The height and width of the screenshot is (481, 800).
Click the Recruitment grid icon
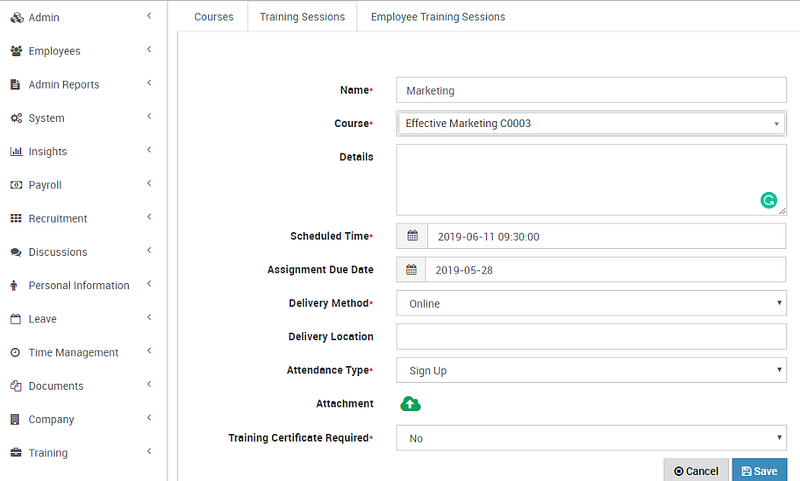(16, 218)
